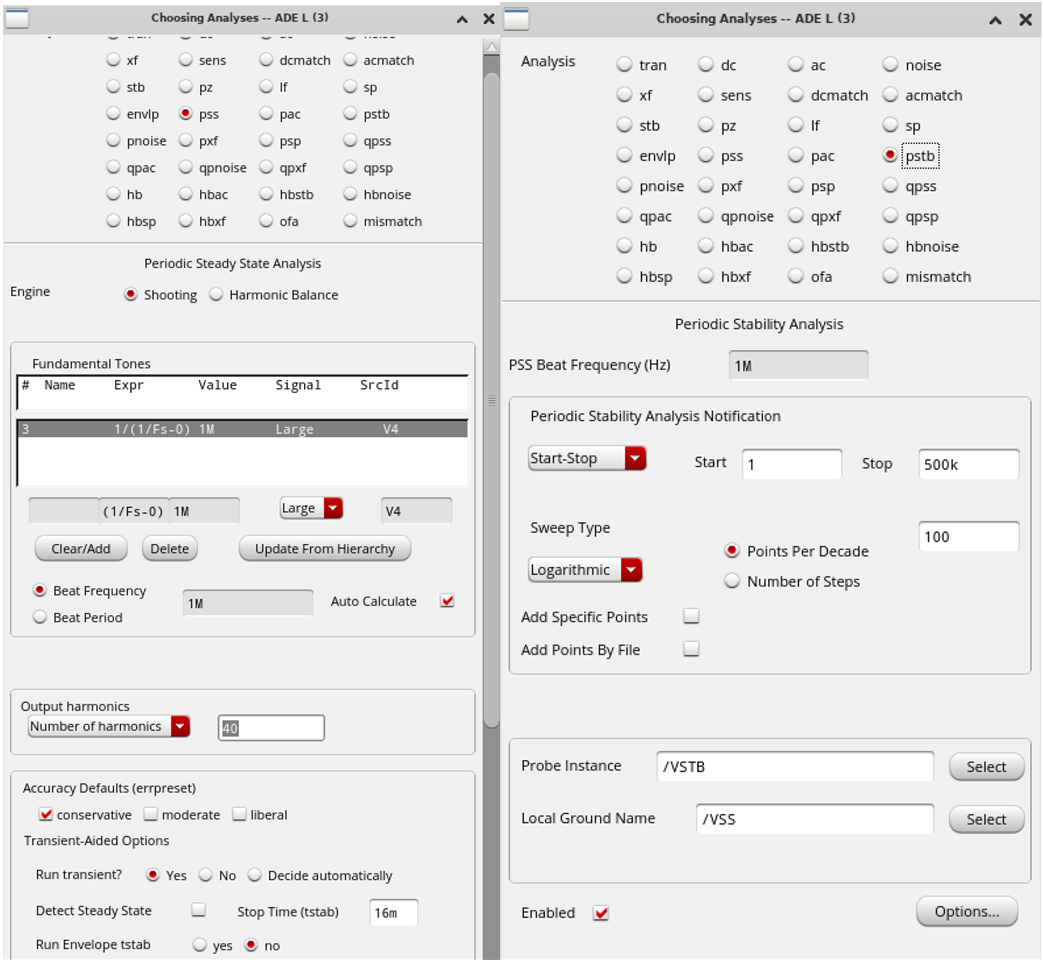1043x960 pixels.
Task: Roll up the right Choosing Analyses window
Action: 997,19
